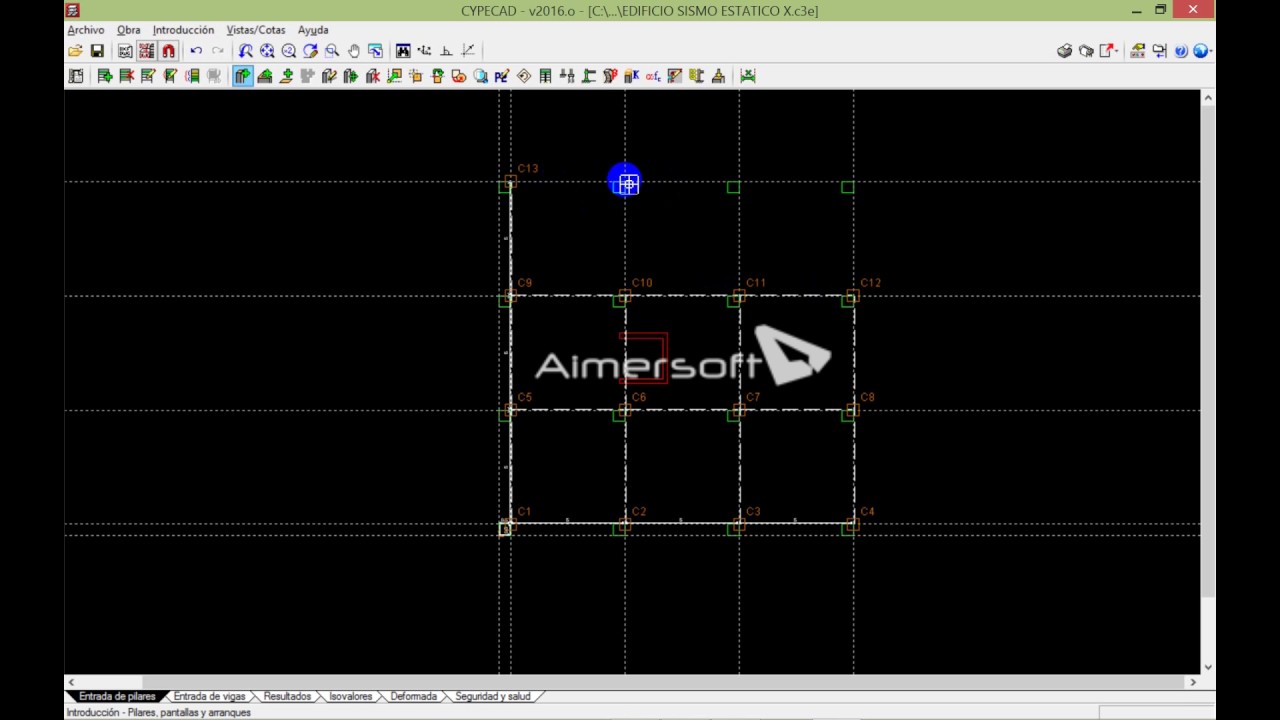Click the blue globe icon

pyautogui.click(x=1199, y=51)
